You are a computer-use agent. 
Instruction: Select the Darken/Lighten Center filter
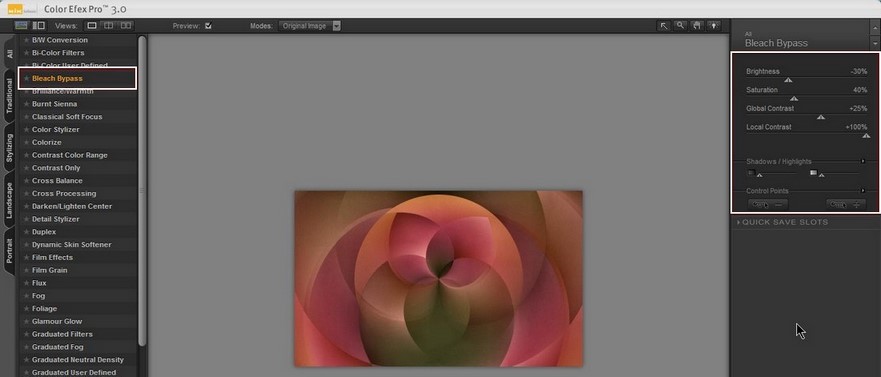coord(79,206)
